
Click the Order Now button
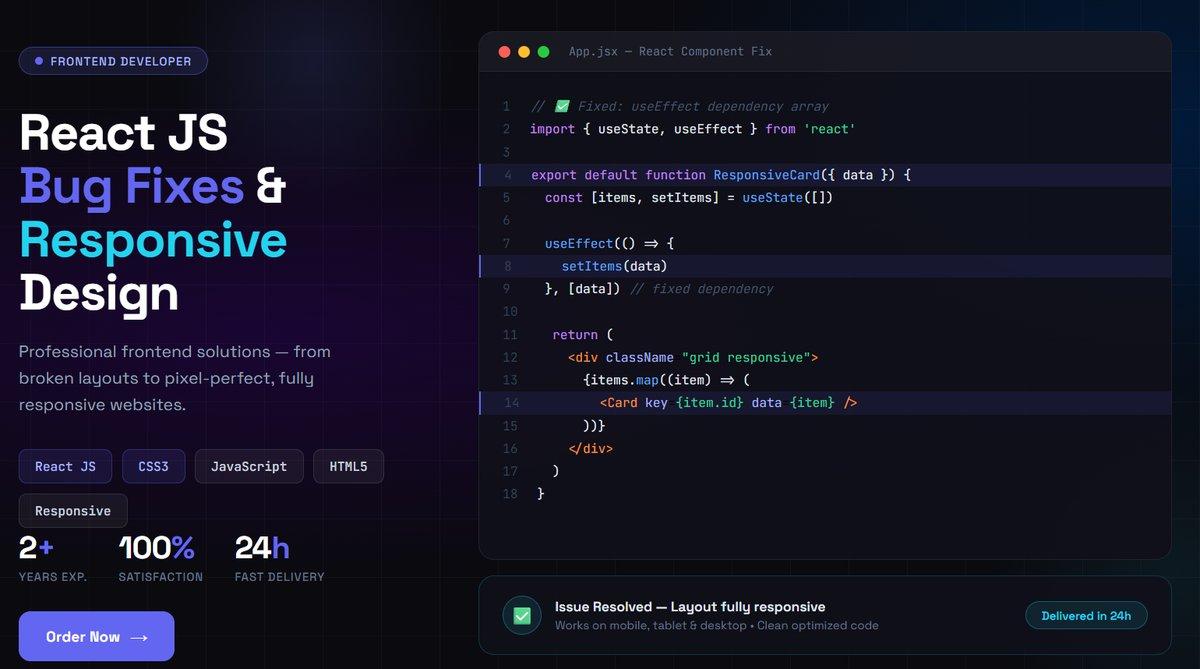96,636
